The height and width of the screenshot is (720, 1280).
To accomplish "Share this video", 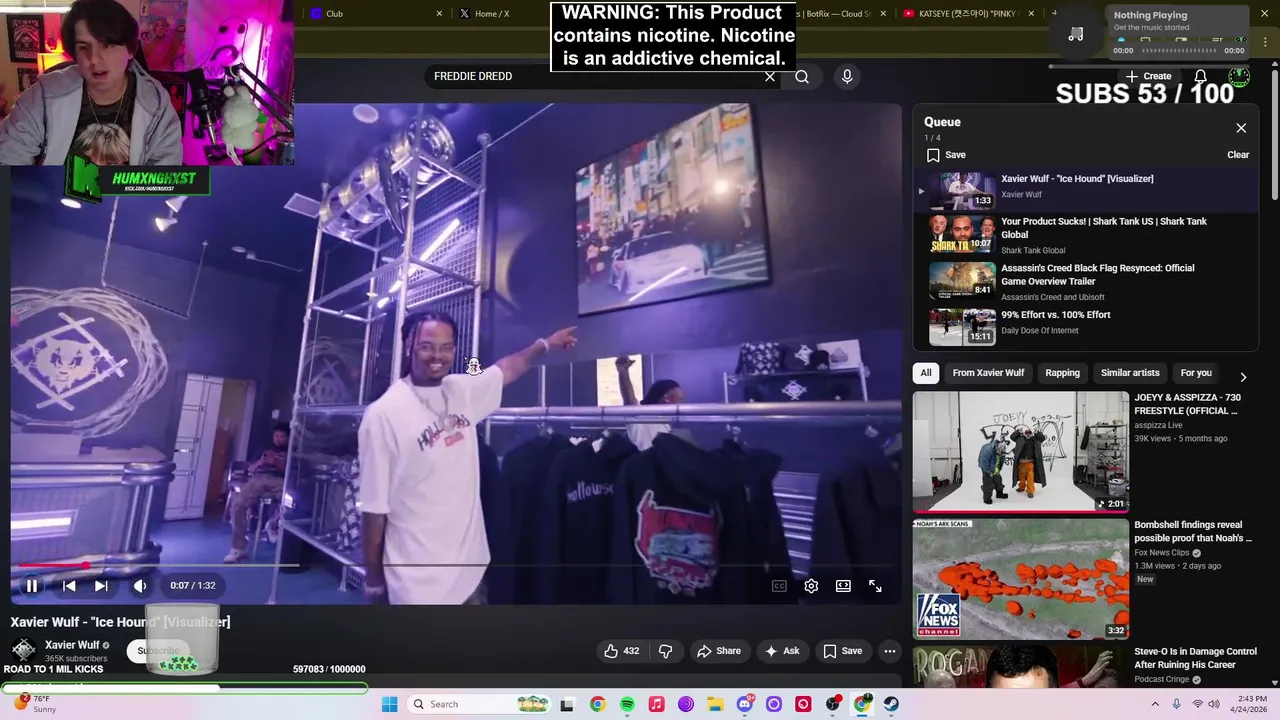I will tap(719, 651).
